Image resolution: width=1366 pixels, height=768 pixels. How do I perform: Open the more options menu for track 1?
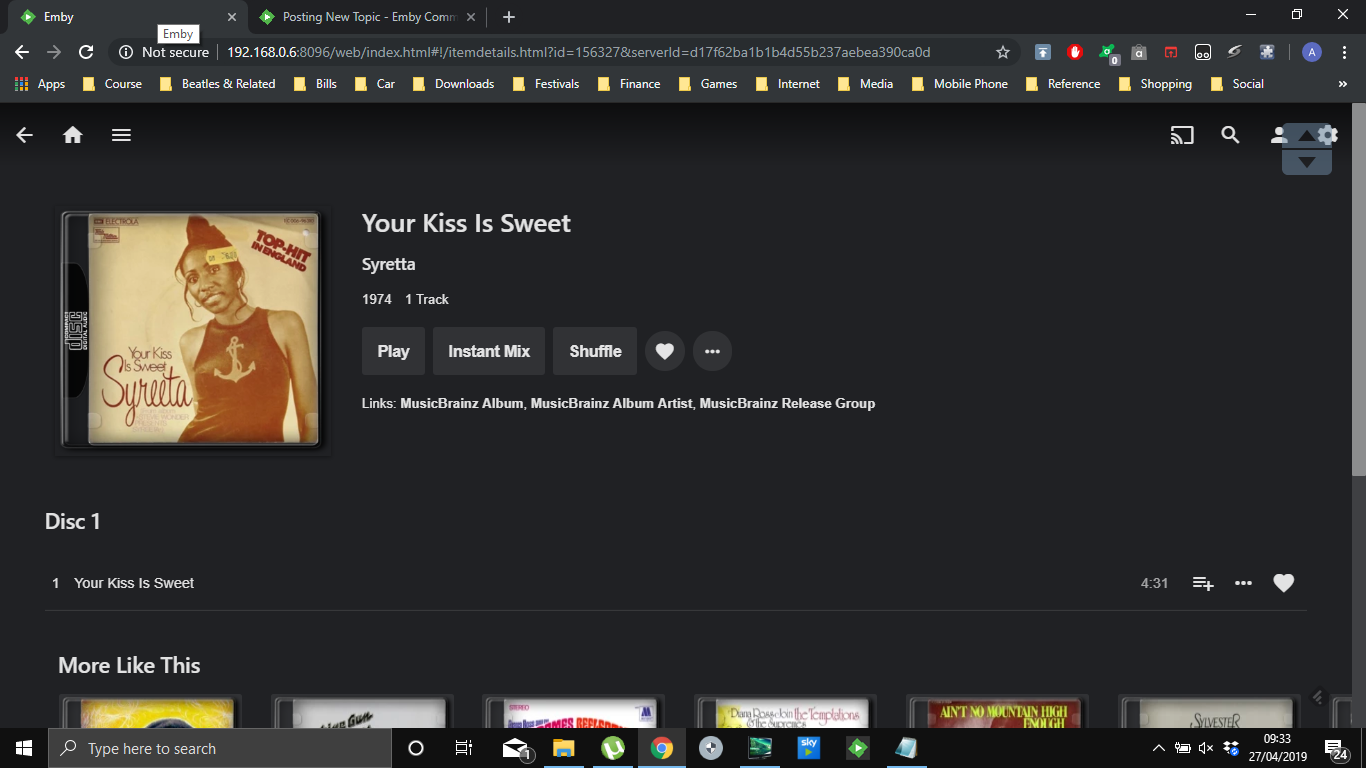point(1243,583)
